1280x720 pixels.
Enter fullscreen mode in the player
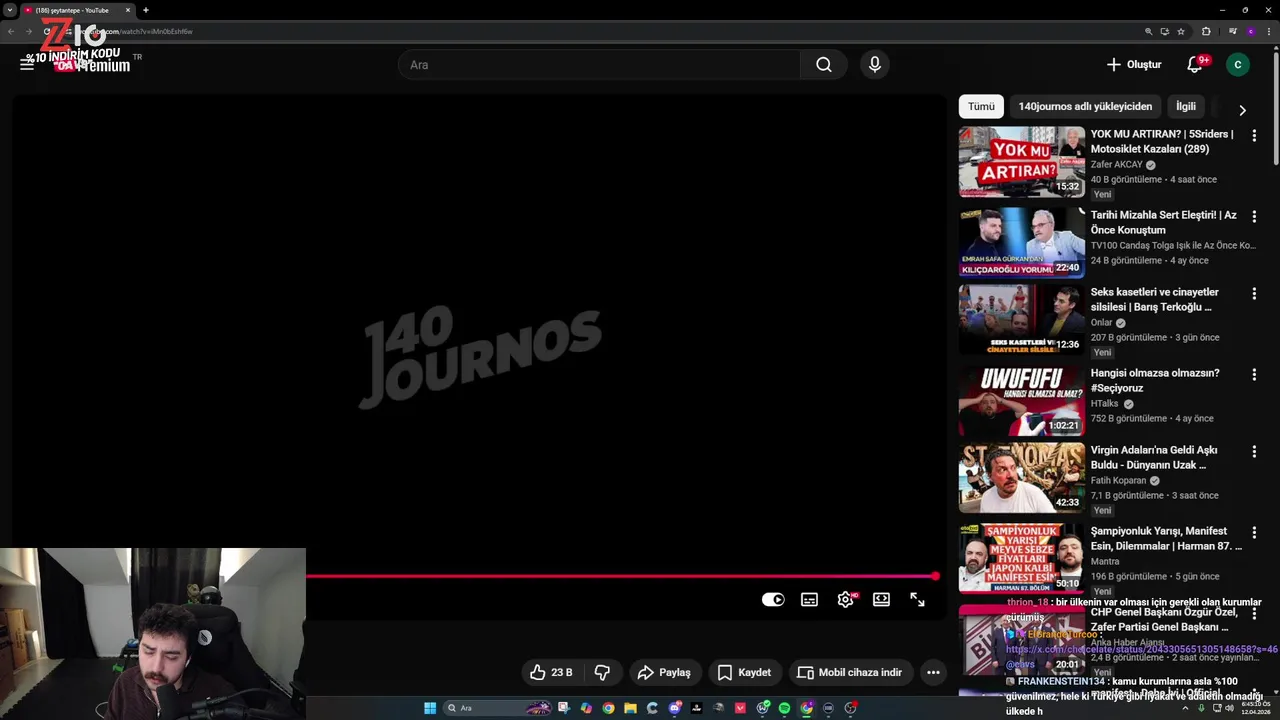coord(917,599)
